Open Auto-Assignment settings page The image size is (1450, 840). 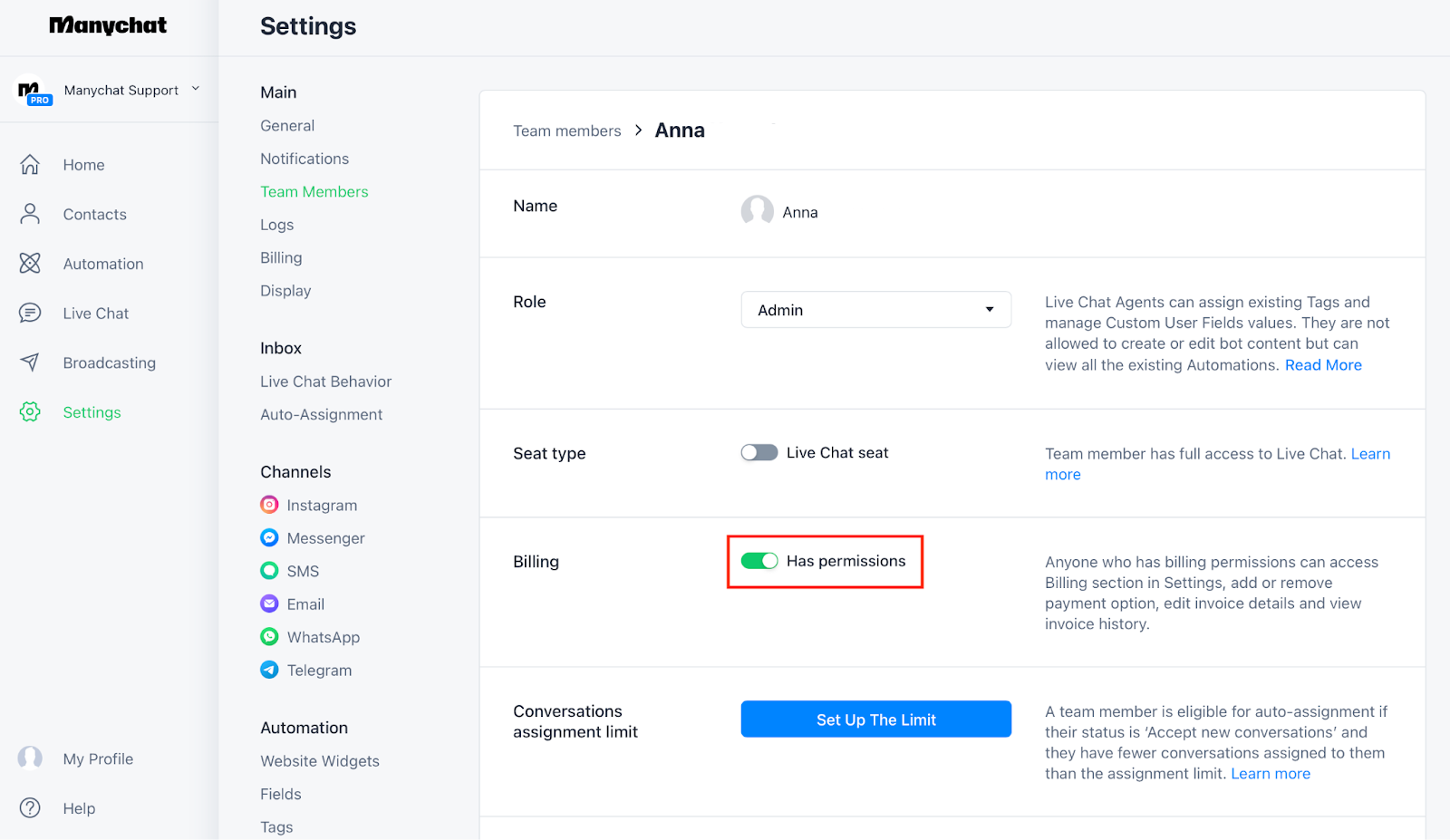321,414
